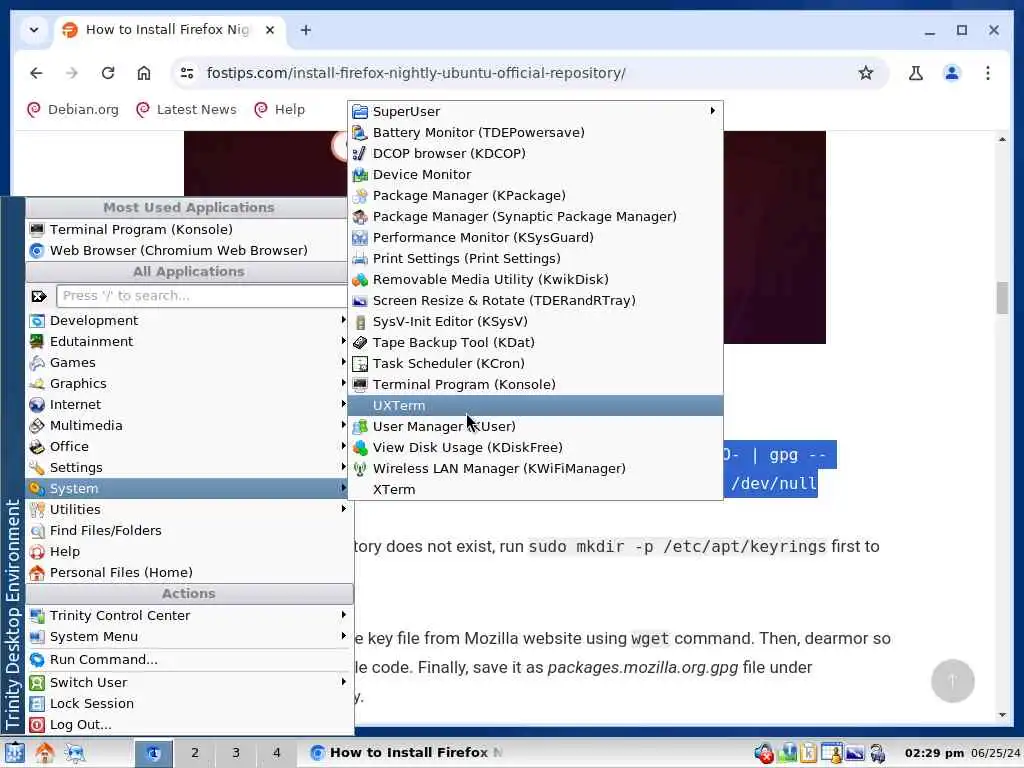Launch View Disk Usage (KDiskFree)
Viewport: 1024px width, 768px height.
pos(535,447)
